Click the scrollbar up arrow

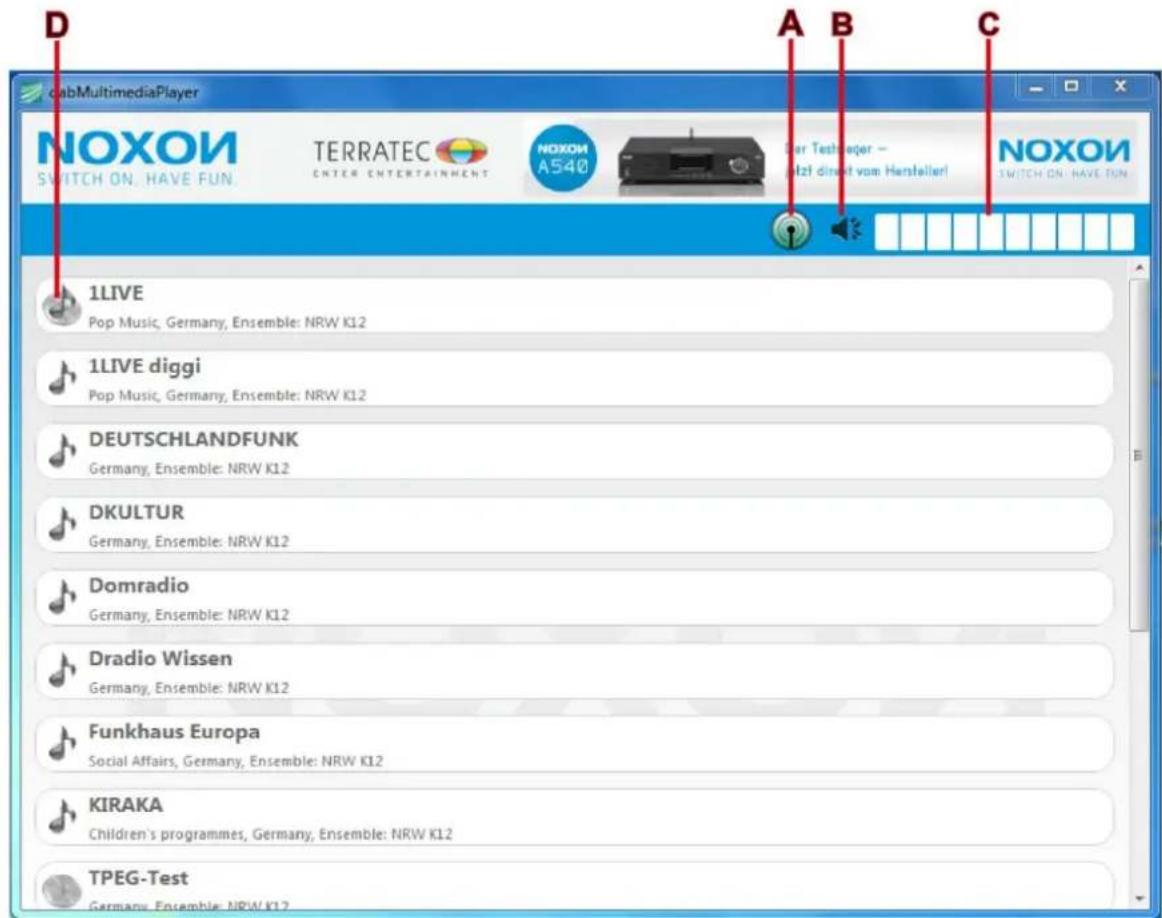click(1139, 267)
